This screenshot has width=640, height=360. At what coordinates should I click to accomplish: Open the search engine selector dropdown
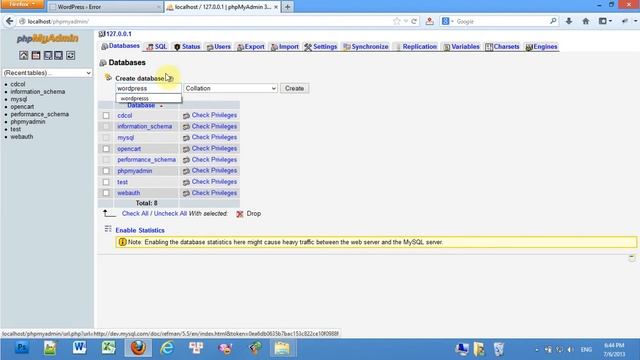448,21
